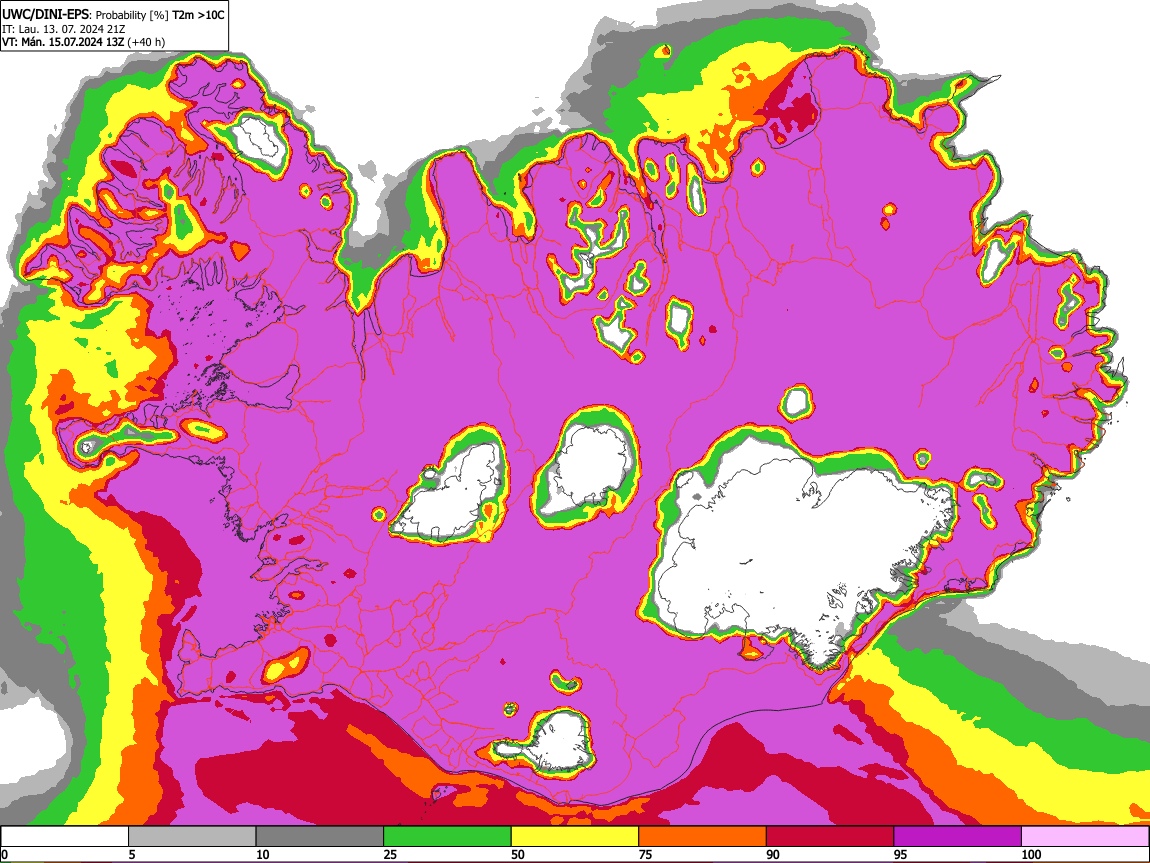Click the white 0–5% legend swatch
The image size is (1150, 863).
[65, 836]
